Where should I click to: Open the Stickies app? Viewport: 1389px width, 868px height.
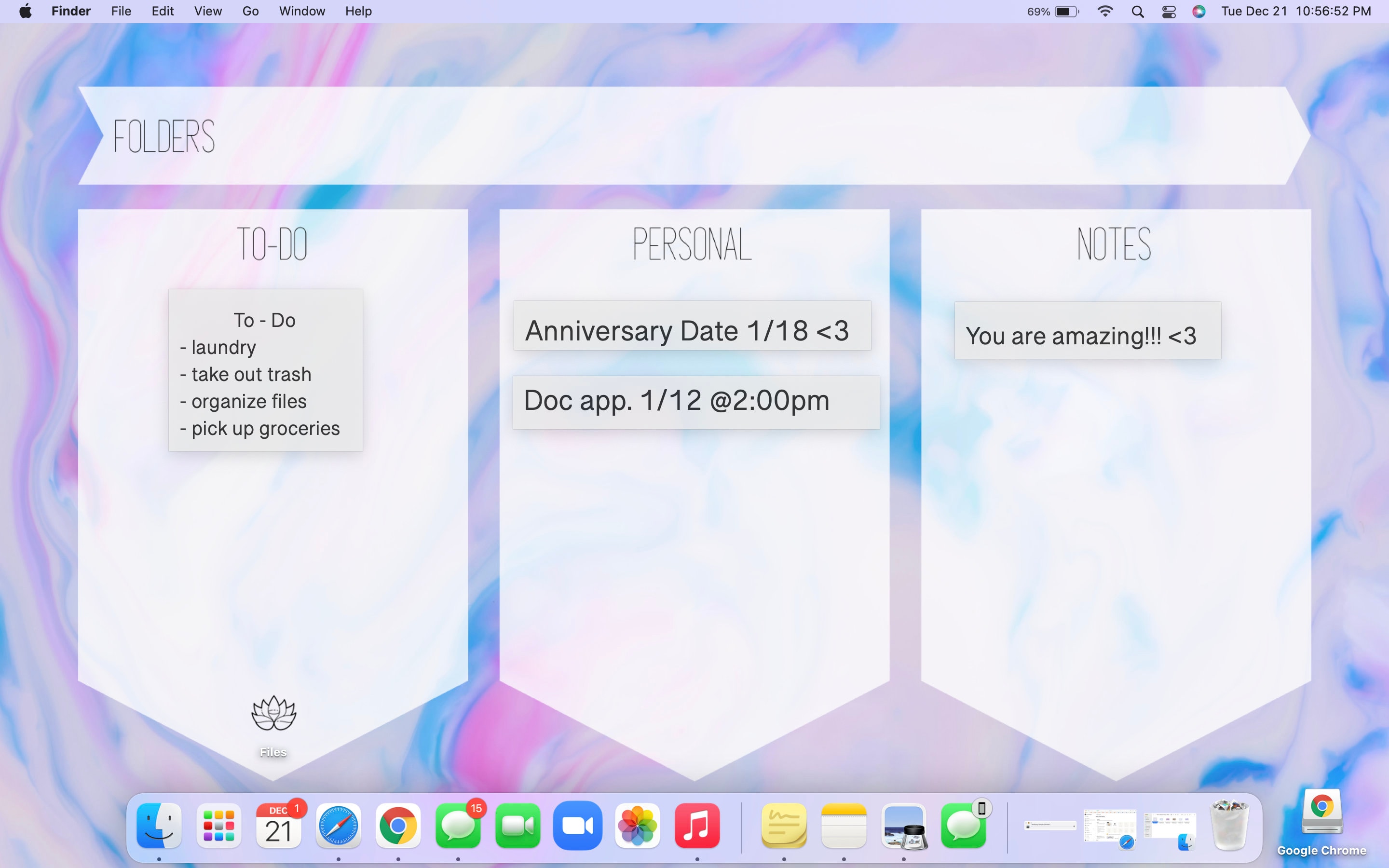[784, 827]
